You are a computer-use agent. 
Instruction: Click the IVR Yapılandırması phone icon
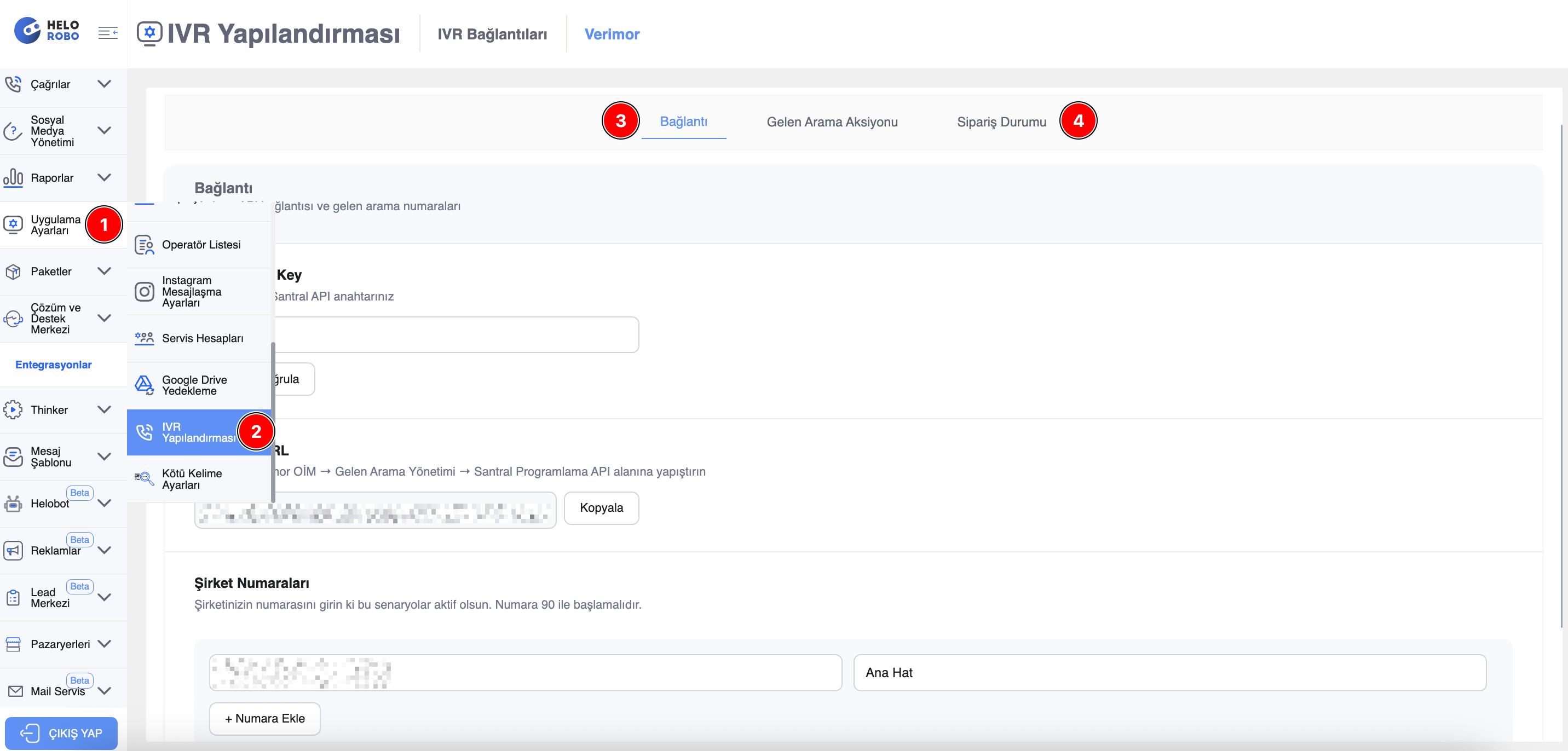[144, 432]
